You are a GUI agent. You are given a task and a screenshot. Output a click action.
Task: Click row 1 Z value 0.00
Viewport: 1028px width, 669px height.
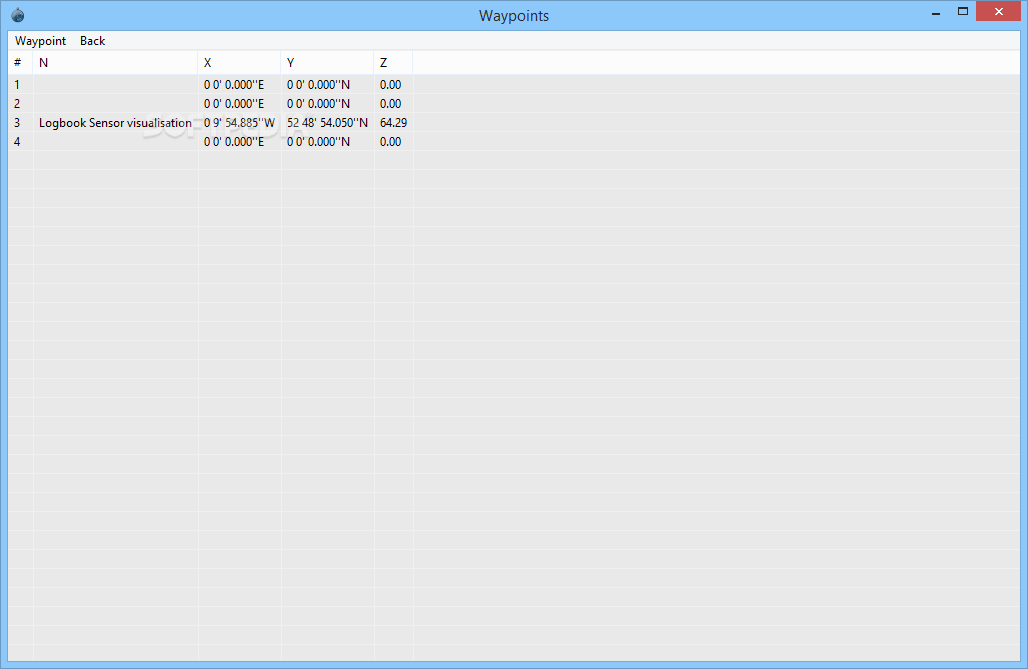391,85
